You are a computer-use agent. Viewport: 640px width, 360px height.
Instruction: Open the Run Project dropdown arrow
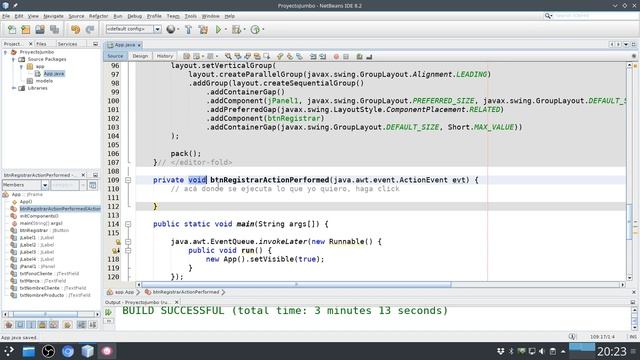[226, 29]
